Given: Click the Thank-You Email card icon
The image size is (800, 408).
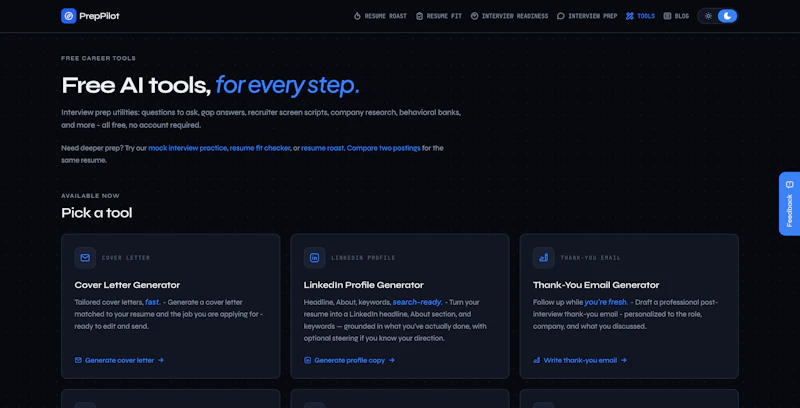Looking at the screenshot, I should tap(543, 258).
